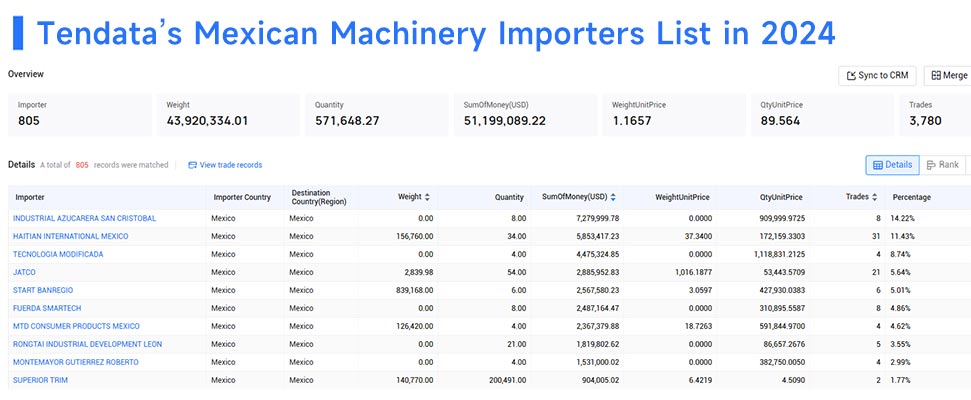Click the 11.43% percentage cell

[903, 237]
